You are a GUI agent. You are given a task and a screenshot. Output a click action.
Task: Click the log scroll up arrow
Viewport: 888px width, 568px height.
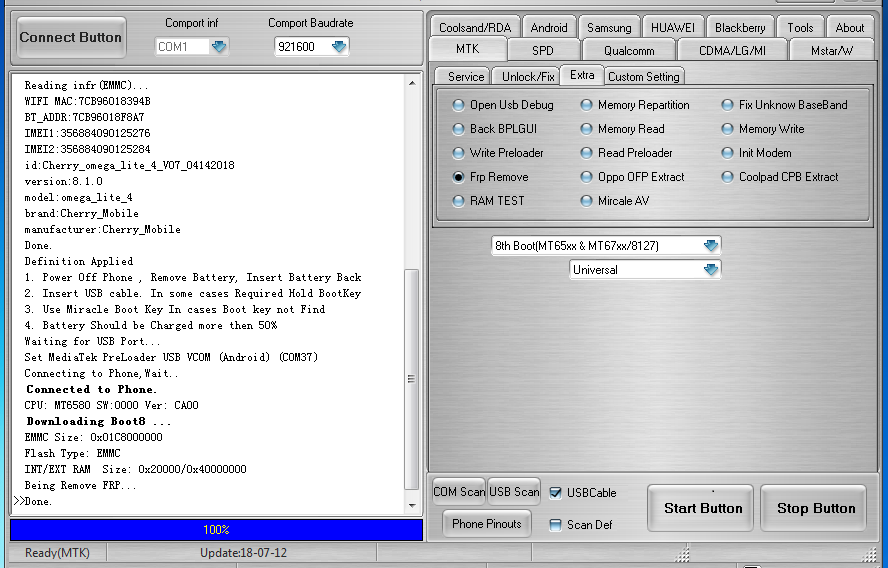coord(412,83)
